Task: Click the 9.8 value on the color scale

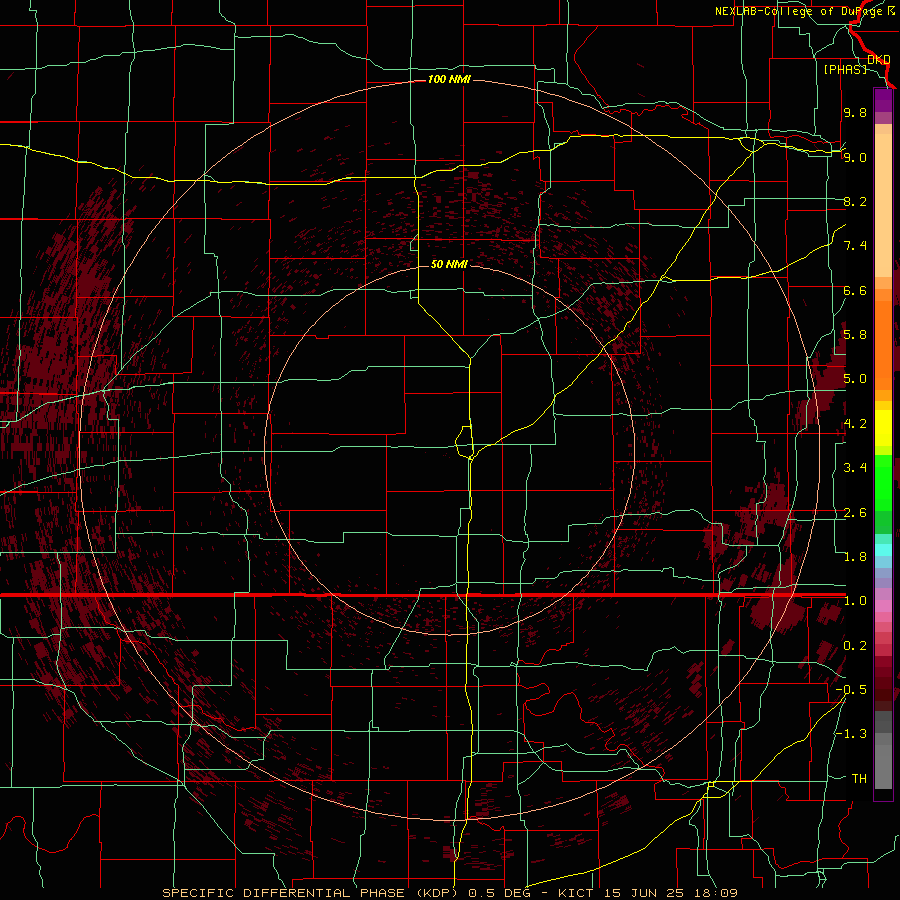Action: coord(855,112)
